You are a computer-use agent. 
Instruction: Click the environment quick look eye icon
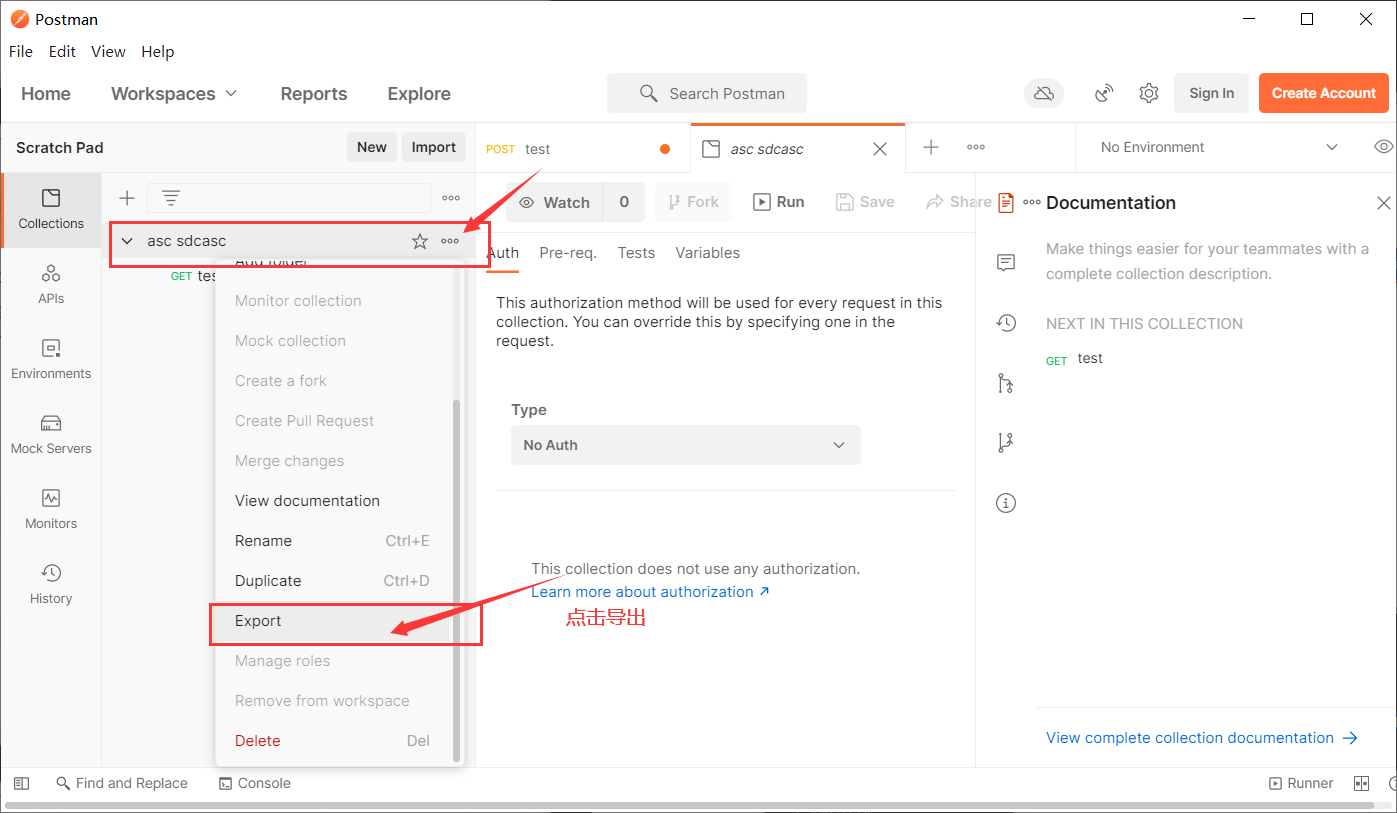pos(1383,147)
